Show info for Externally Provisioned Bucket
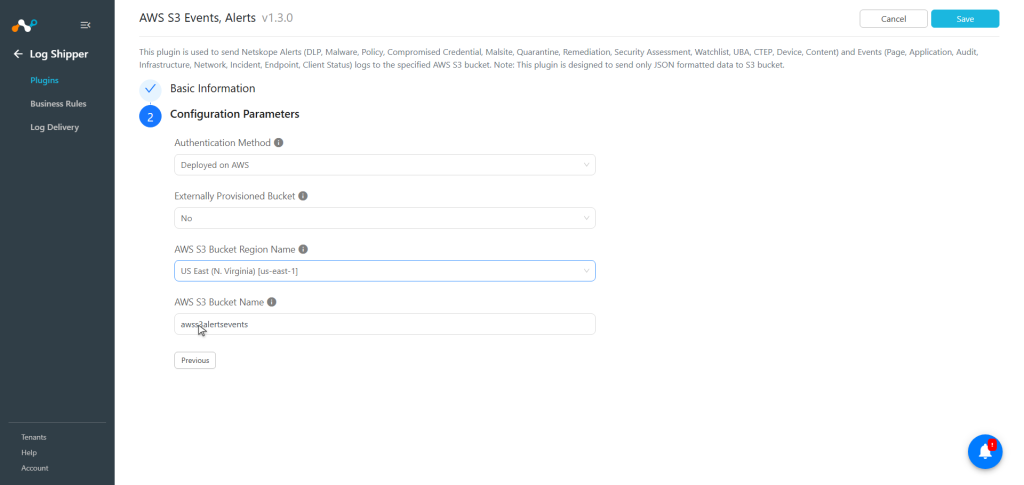 click(x=303, y=196)
